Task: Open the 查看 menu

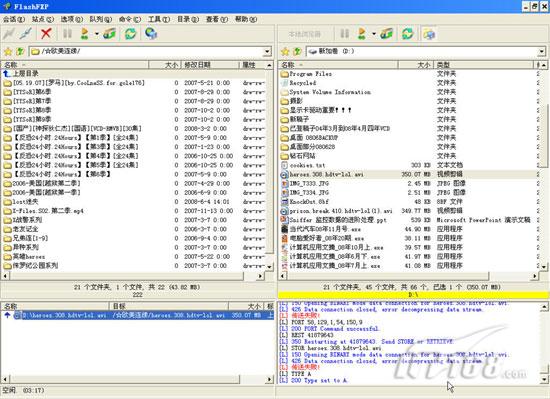Action: coord(216,19)
